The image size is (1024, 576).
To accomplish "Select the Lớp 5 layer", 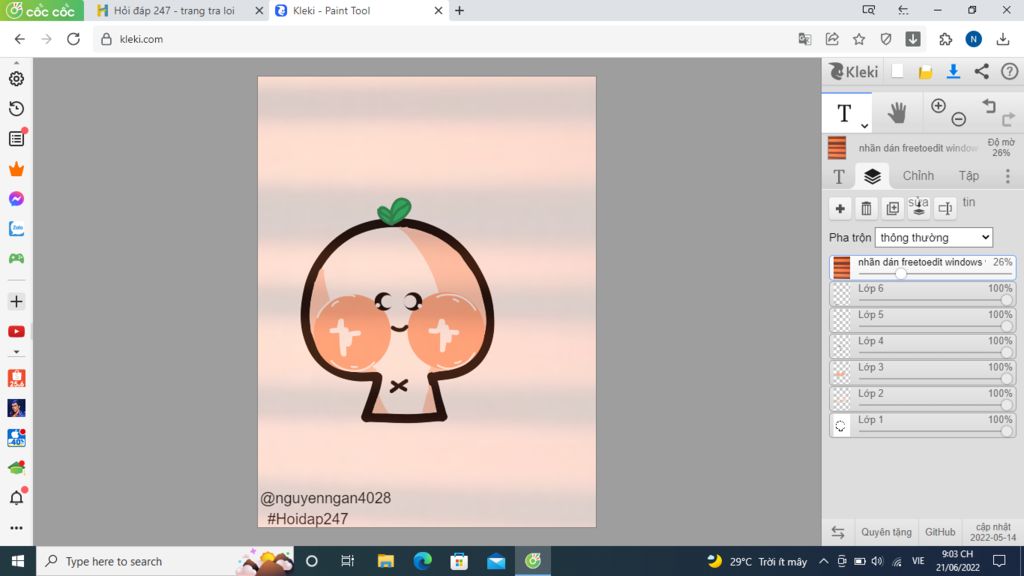I will (922, 320).
